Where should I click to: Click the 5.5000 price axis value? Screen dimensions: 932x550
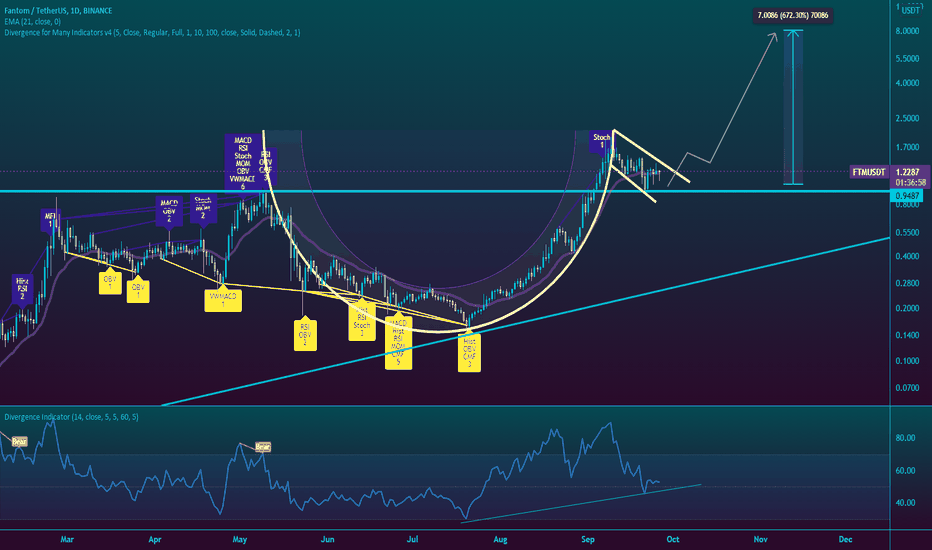(907, 58)
